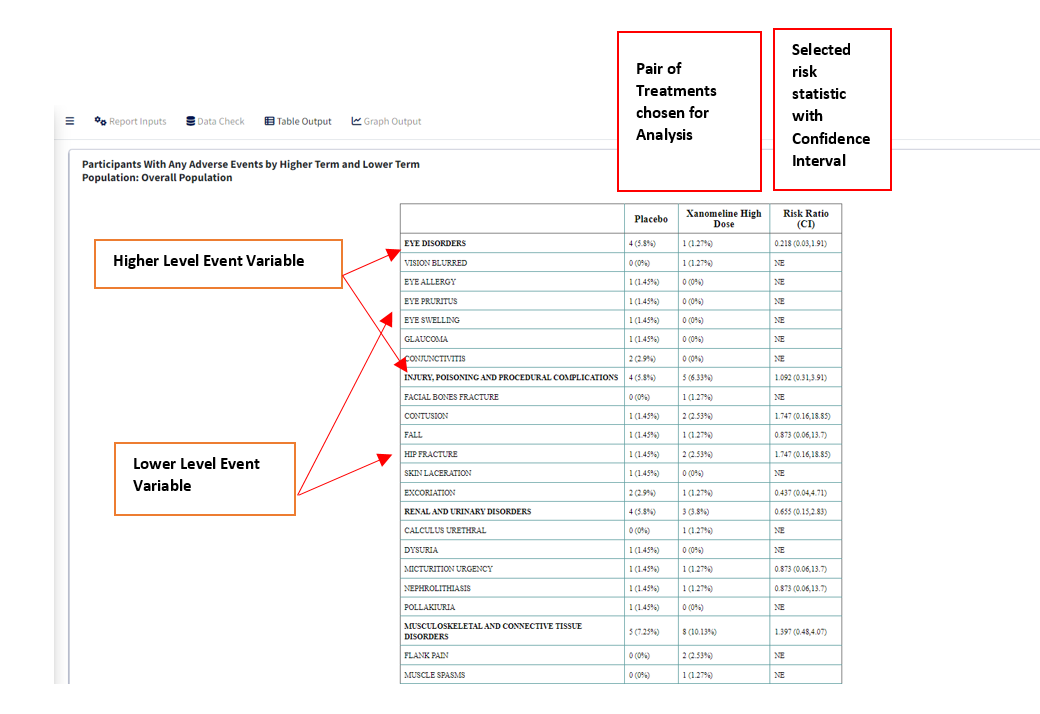Select the EXCORIATION row label
The height and width of the screenshot is (714, 1040).
(430, 492)
